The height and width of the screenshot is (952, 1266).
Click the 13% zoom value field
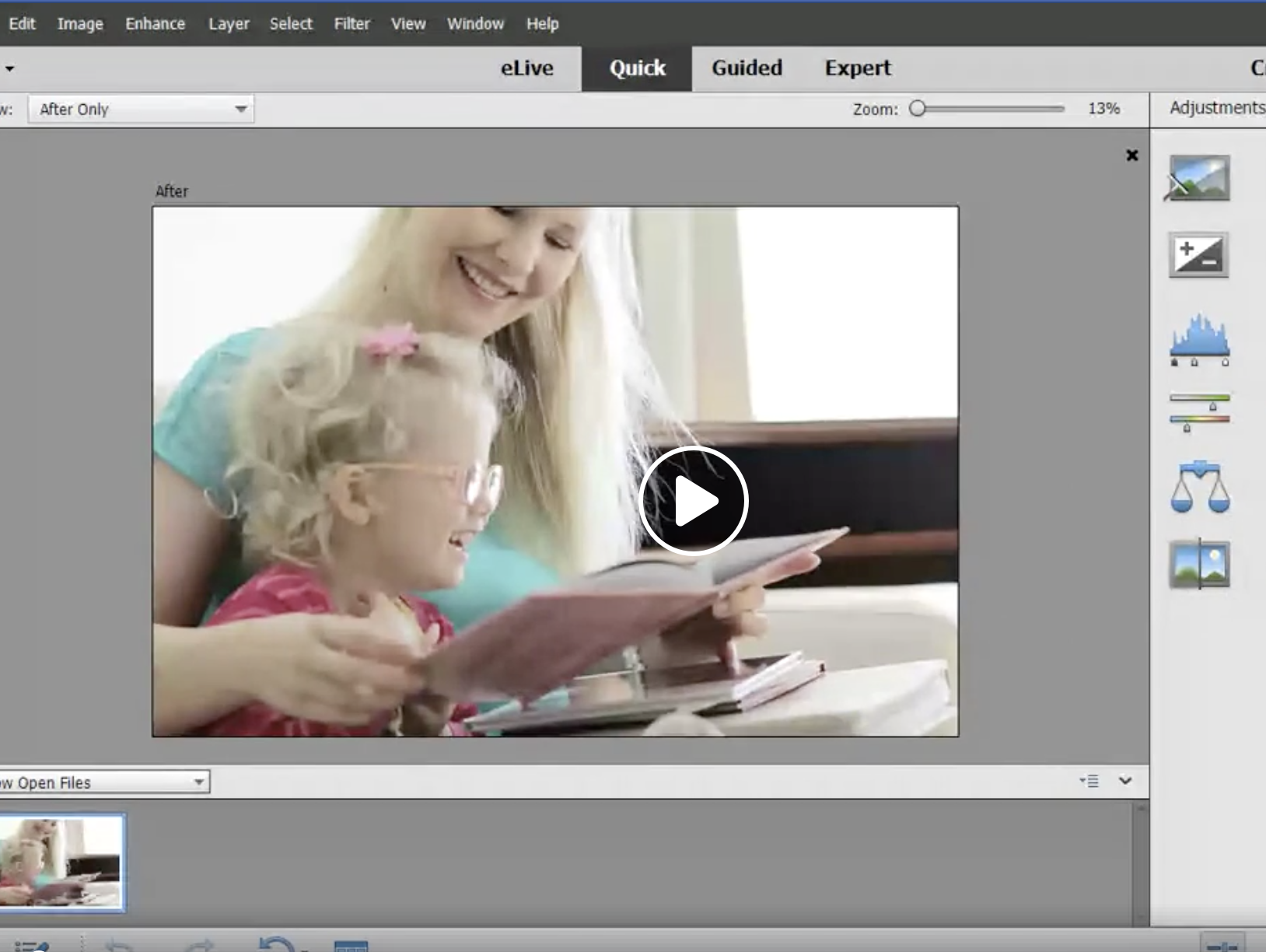point(1103,109)
